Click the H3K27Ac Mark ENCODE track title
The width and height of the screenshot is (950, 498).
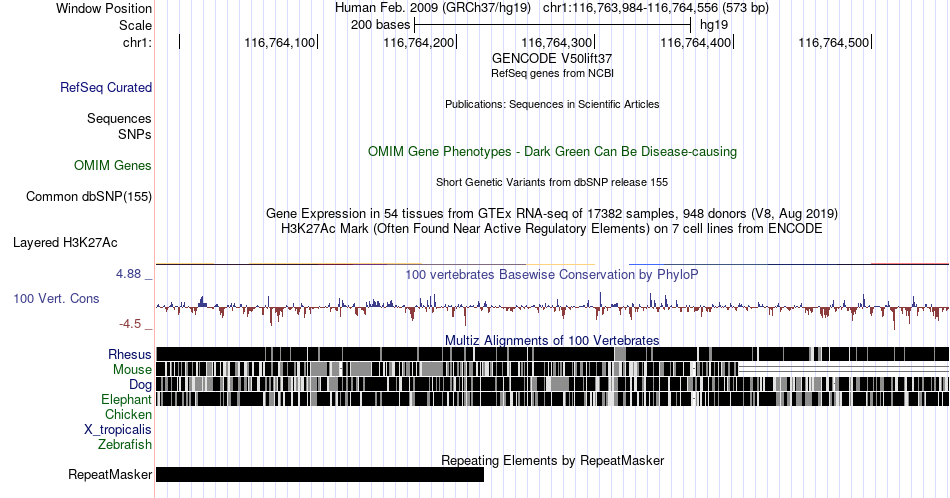point(552,228)
